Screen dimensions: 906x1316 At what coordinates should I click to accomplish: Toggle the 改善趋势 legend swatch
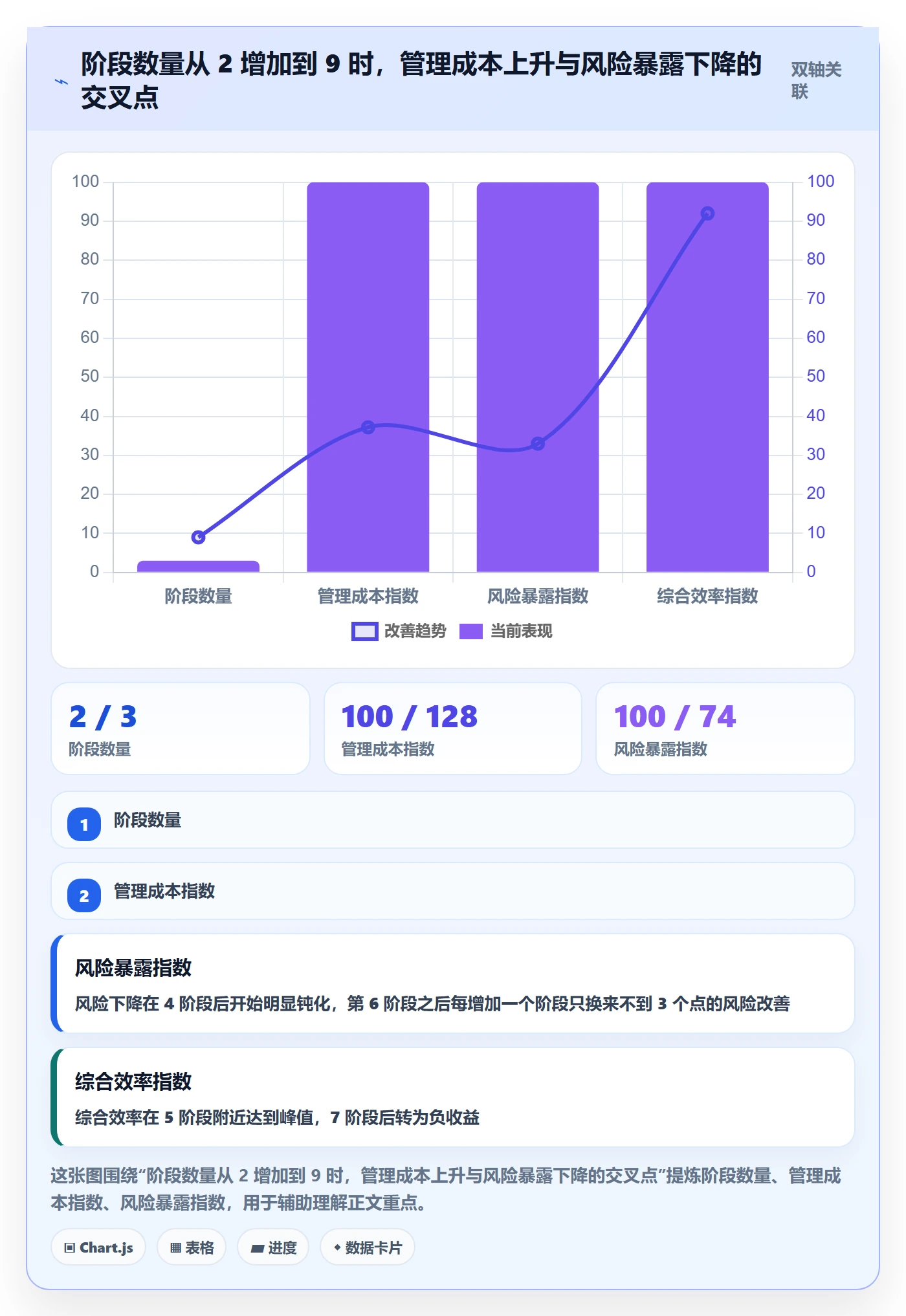(364, 631)
